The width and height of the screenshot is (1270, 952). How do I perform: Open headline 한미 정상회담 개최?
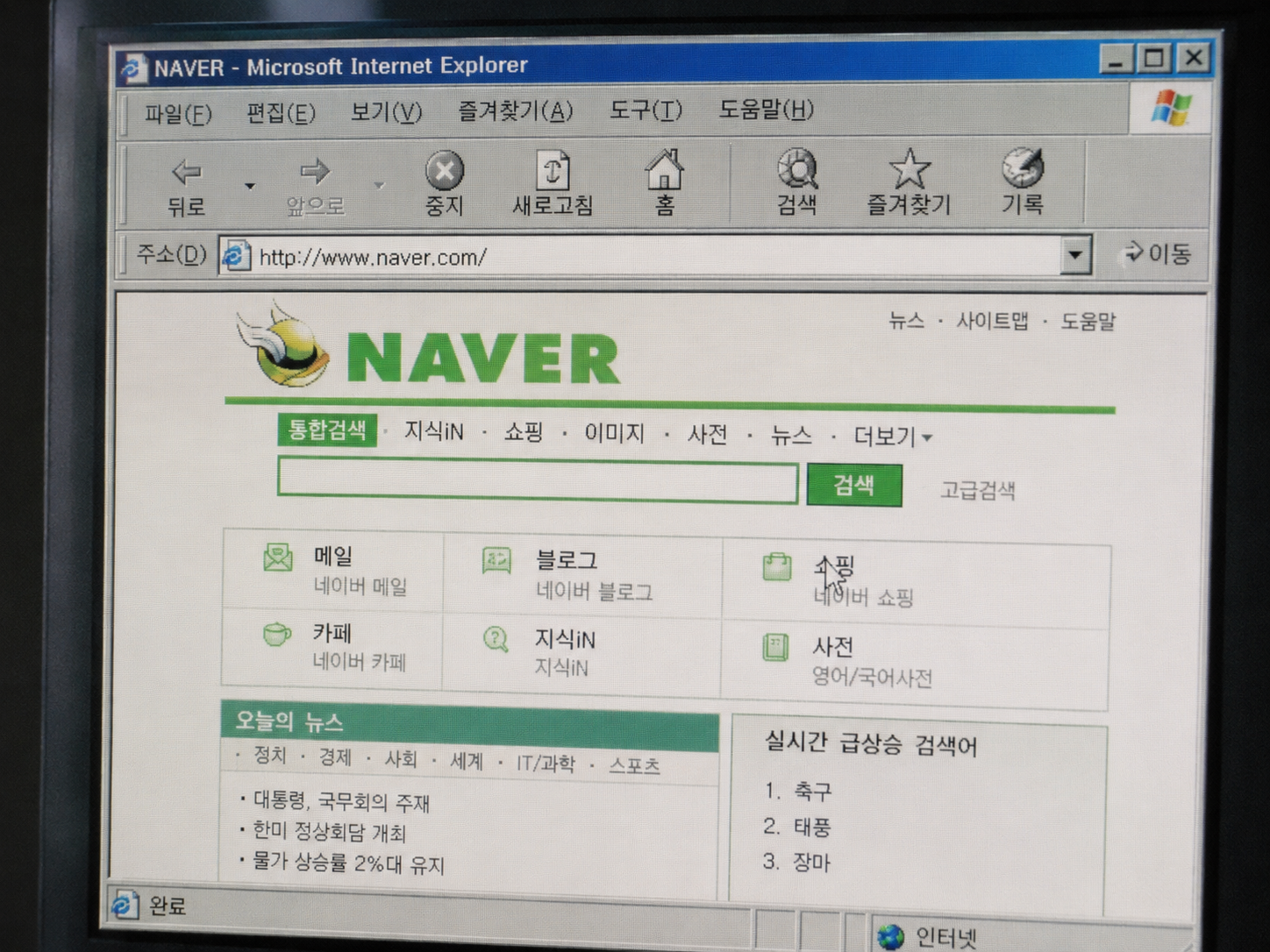pos(330,831)
